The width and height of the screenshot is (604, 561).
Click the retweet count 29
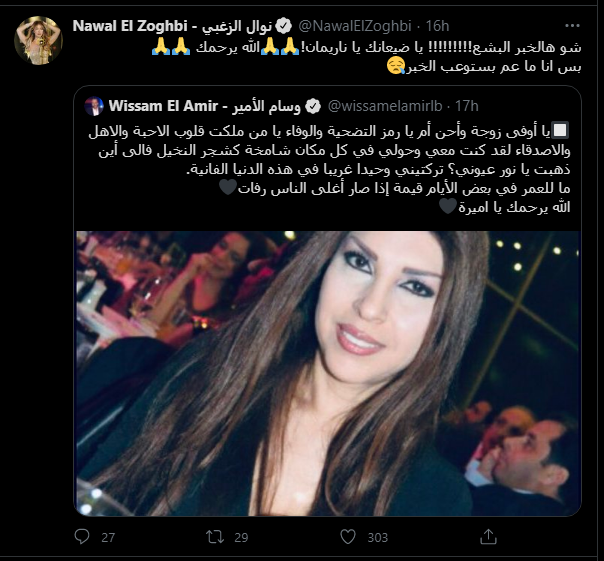pyautogui.click(x=241, y=537)
